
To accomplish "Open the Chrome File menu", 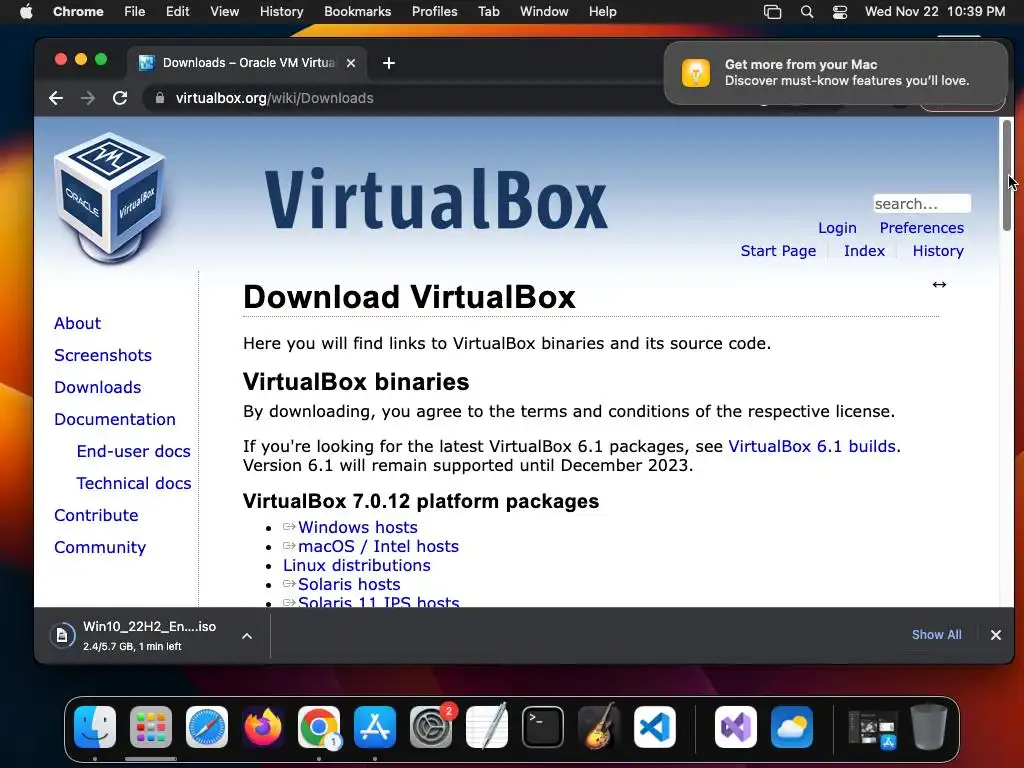I will tap(135, 11).
